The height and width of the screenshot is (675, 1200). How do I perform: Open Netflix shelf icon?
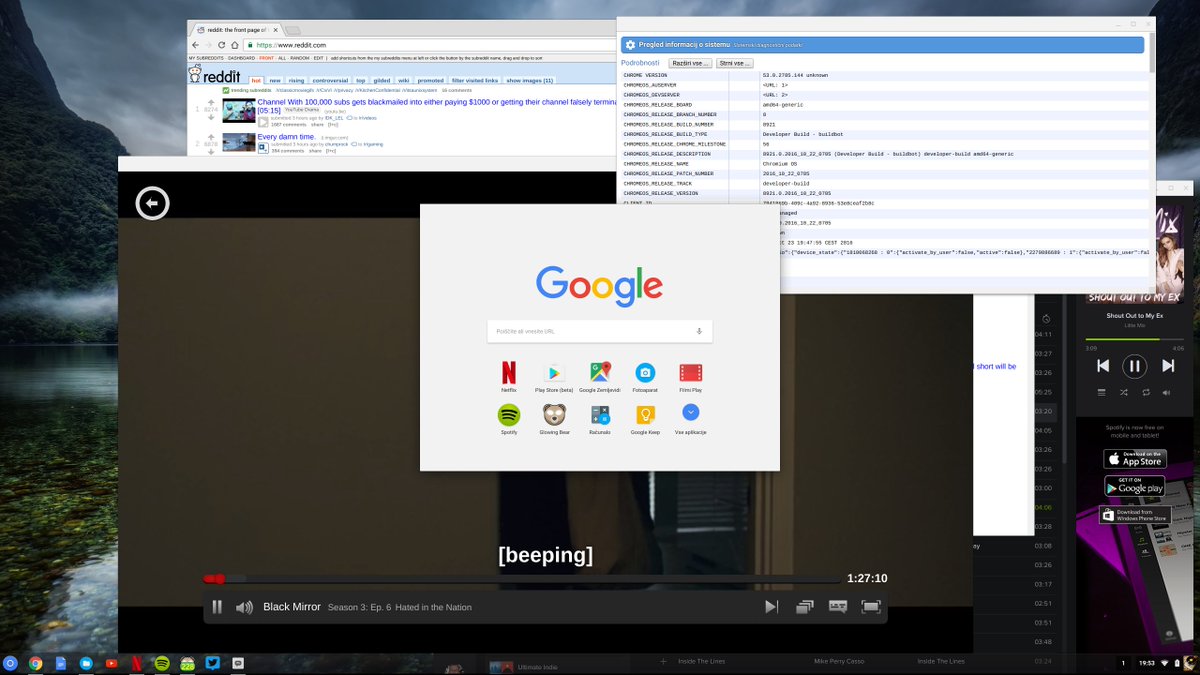click(x=136, y=663)
